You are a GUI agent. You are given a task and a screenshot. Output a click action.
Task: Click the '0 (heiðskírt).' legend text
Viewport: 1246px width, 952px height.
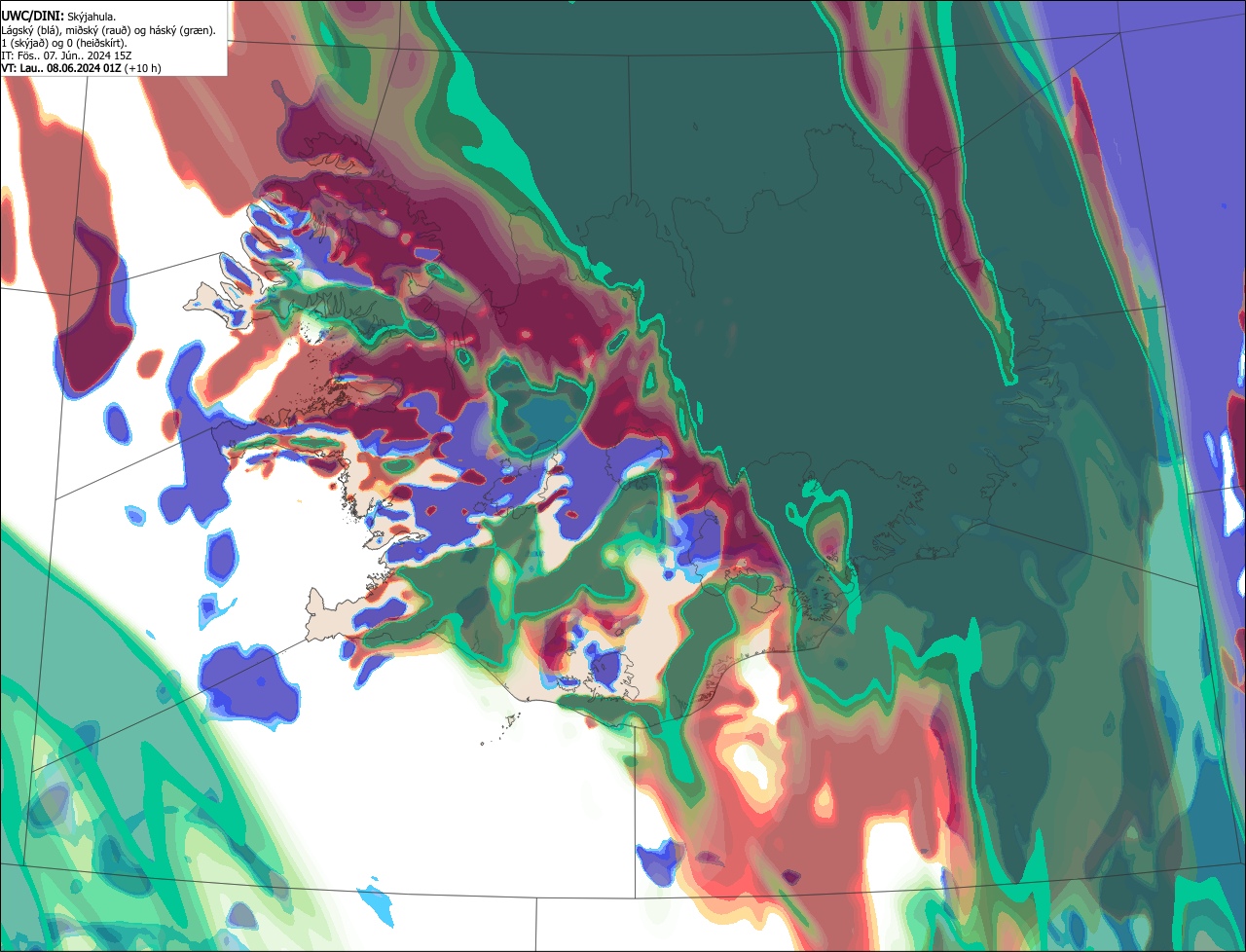(96, 44)
